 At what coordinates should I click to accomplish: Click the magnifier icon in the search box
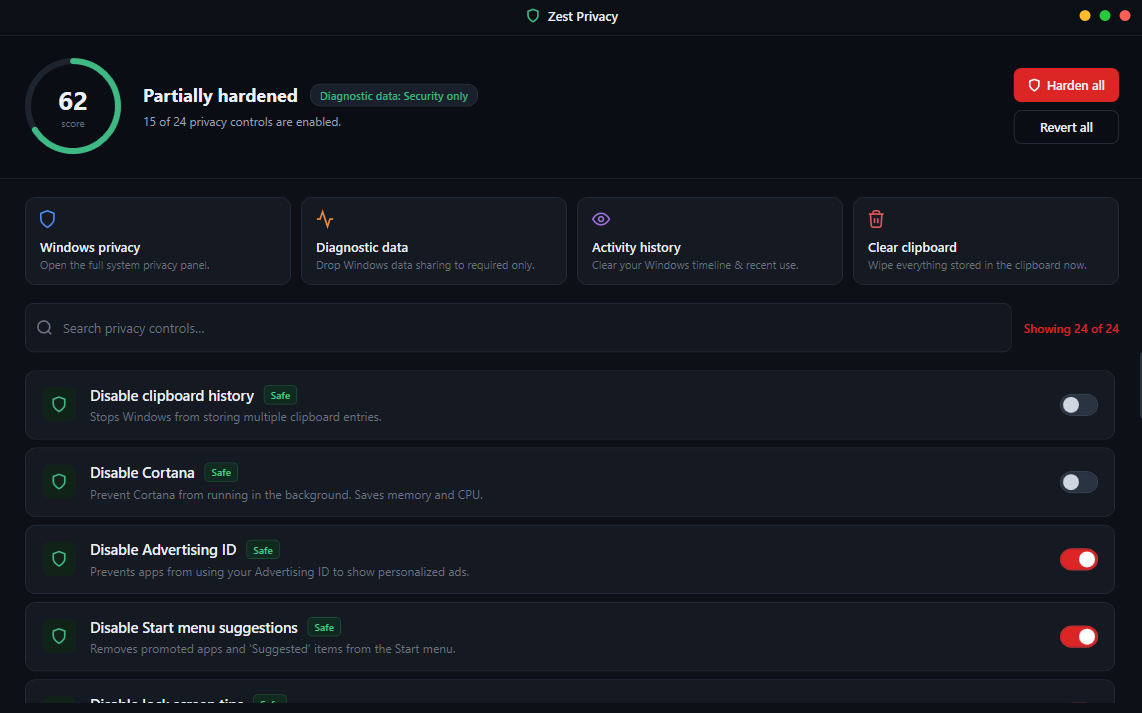coord(44,328)
